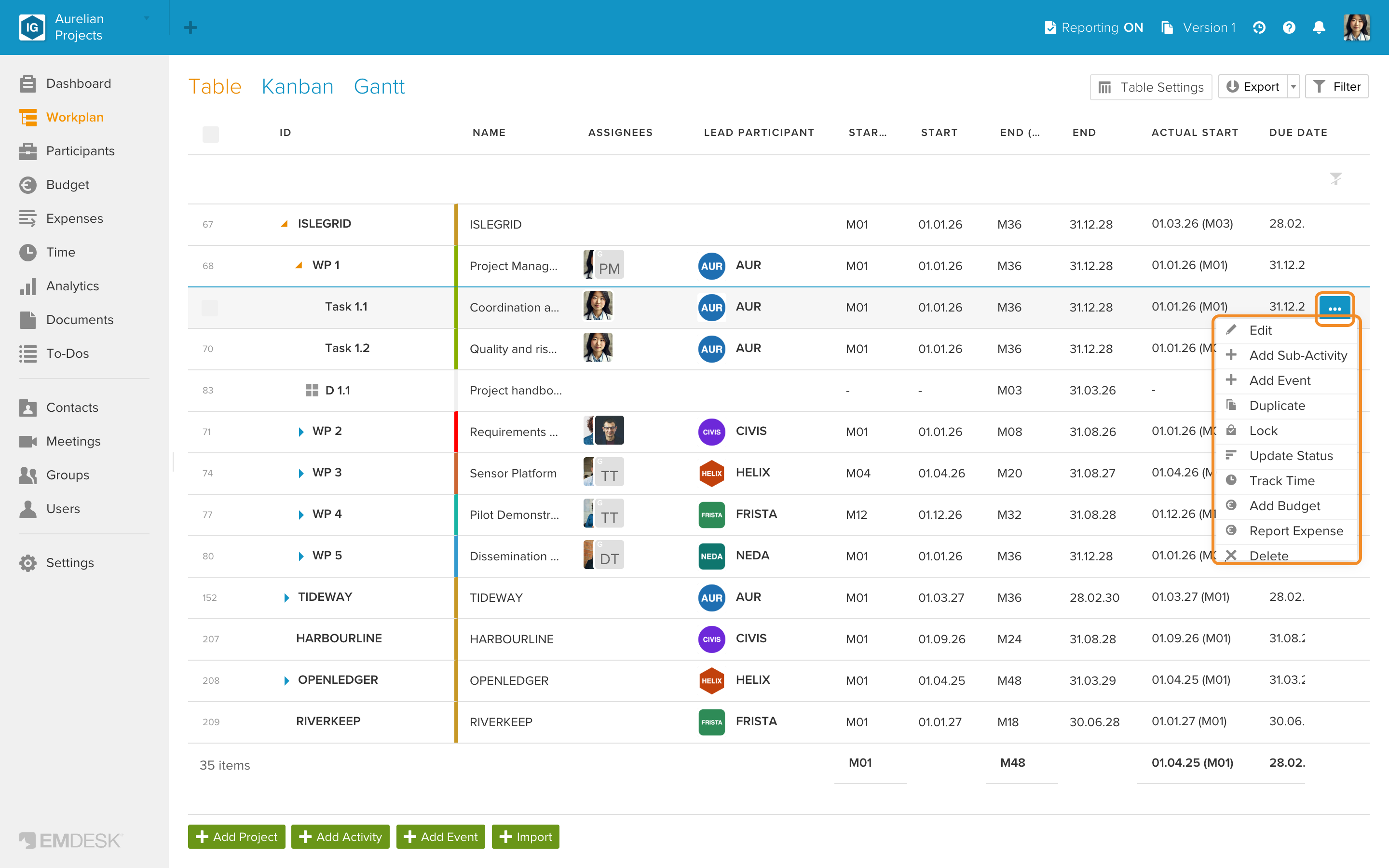Click the Version 1 indicator
The image size is (1389, 868).
(x=1198, y=27)
